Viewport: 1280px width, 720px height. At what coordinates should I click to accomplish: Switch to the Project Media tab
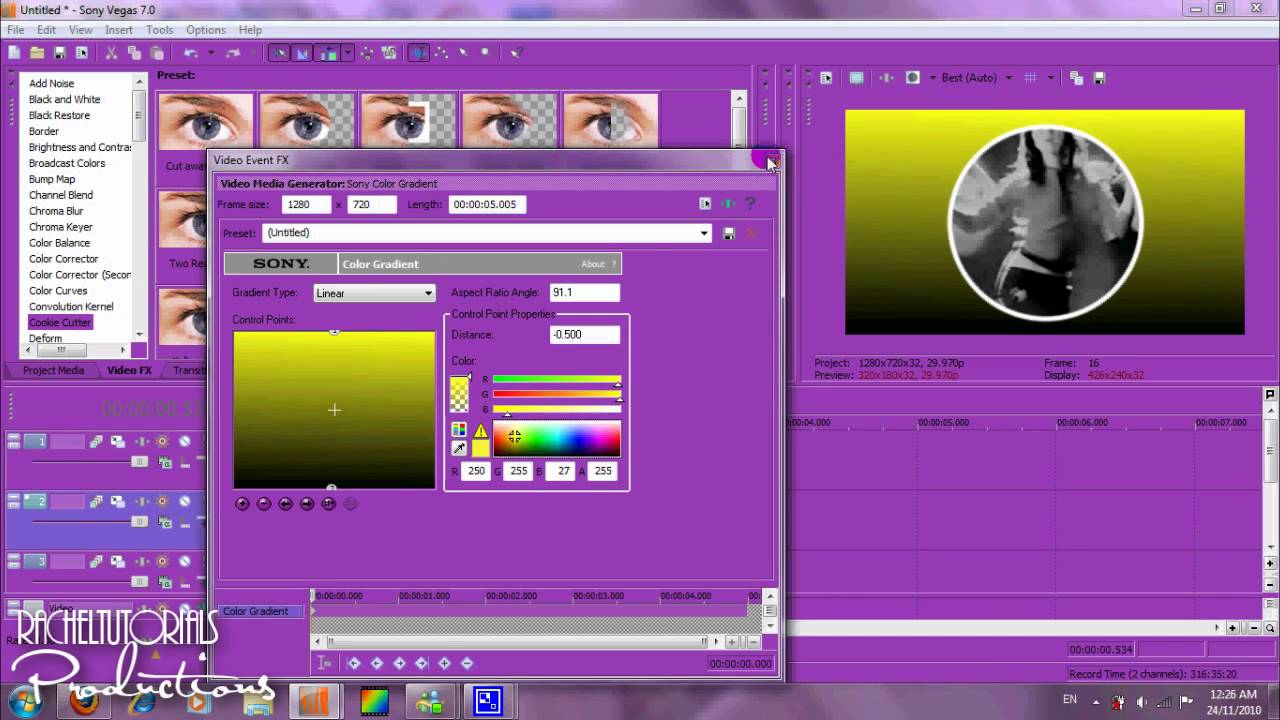coord(54,370)
